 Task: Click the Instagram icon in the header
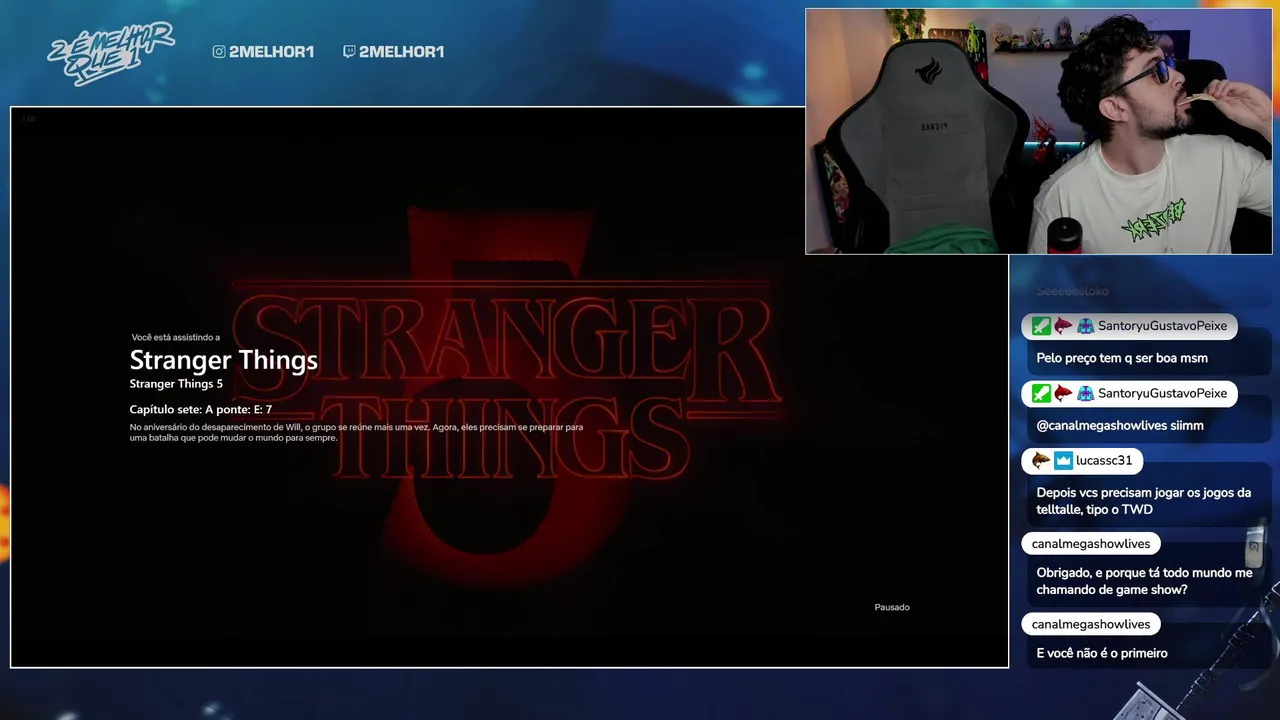(x=219, y=52)
